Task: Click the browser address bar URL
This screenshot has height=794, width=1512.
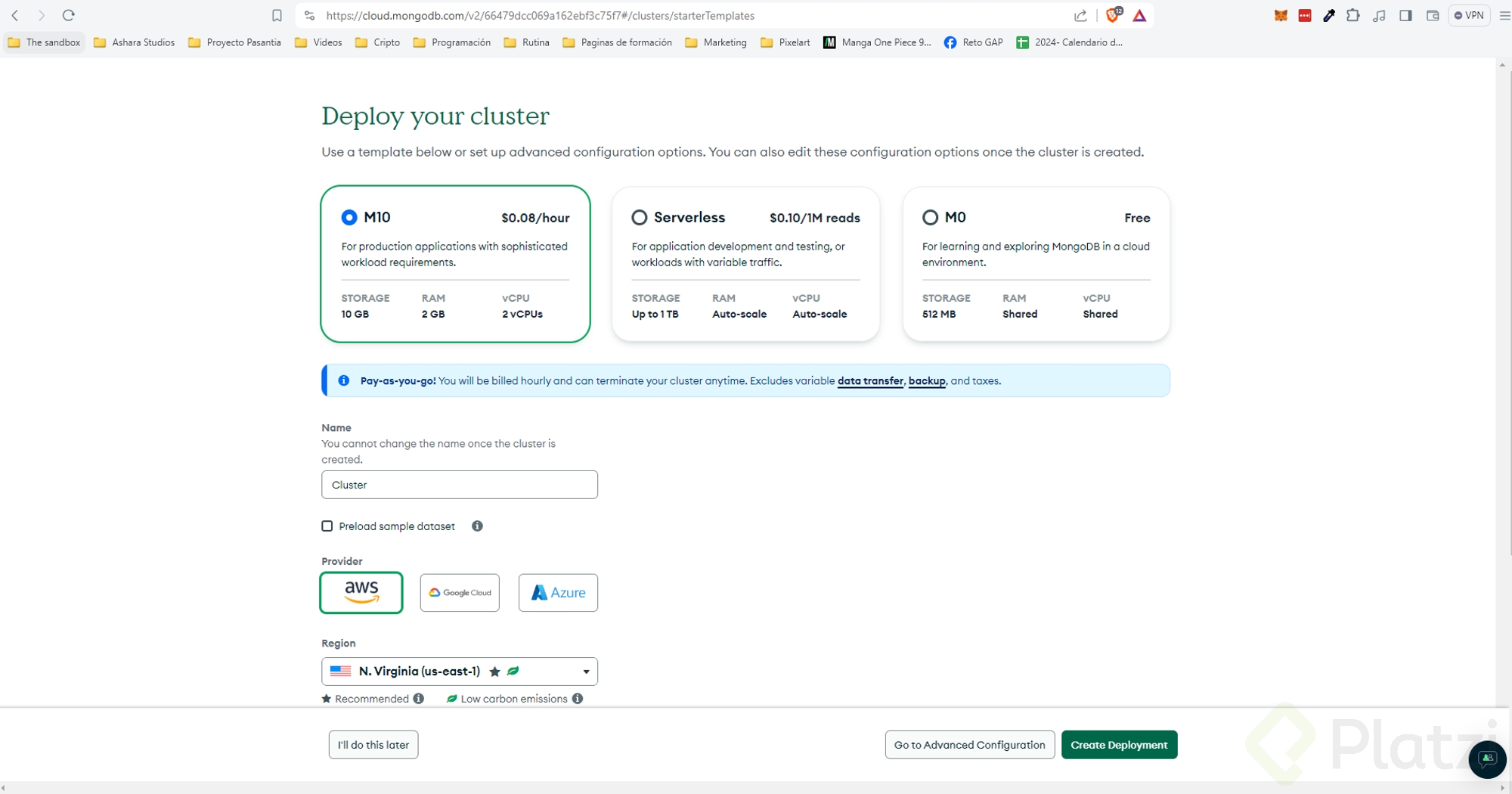Action: (540, 15)
